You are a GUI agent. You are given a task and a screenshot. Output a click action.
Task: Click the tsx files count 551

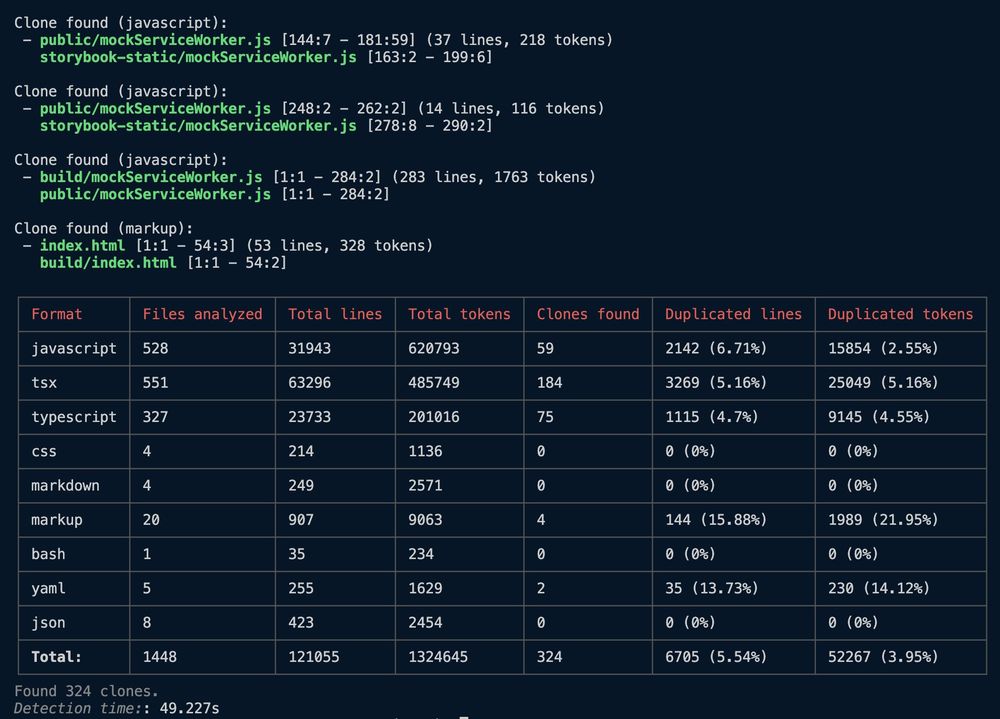pos(156,383)
